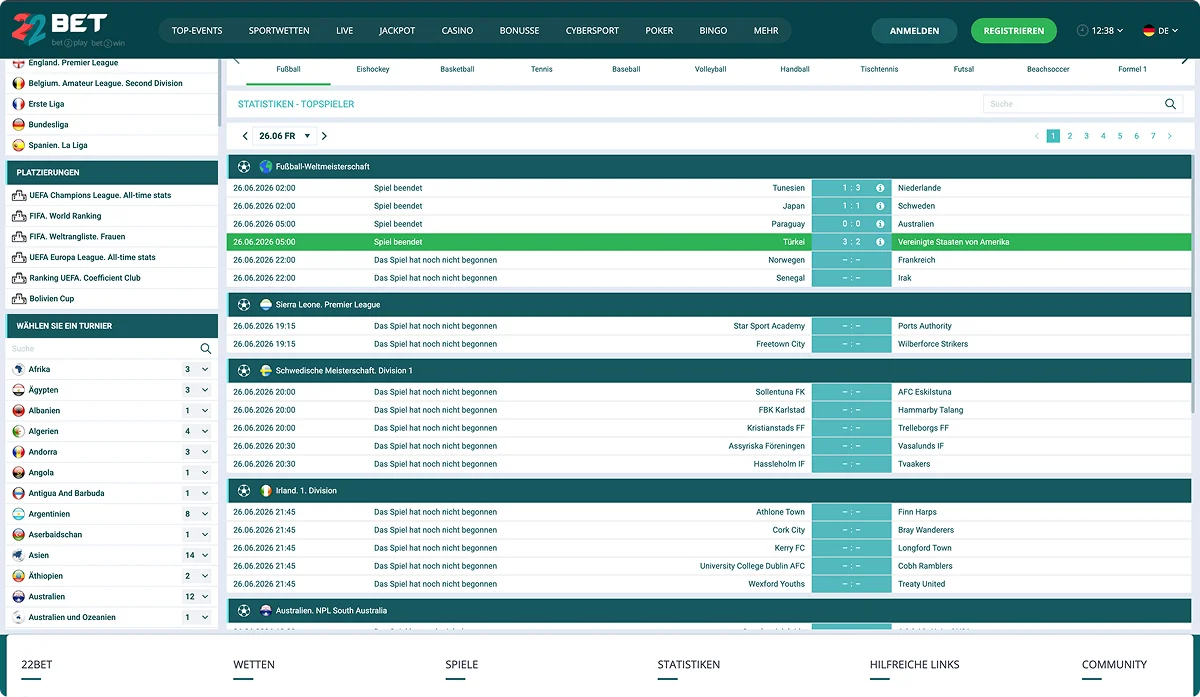Image resolution: width=1200 pixels, height=697 pixels.
Task: Switch to the Eishockey tab
Action: 373,69
